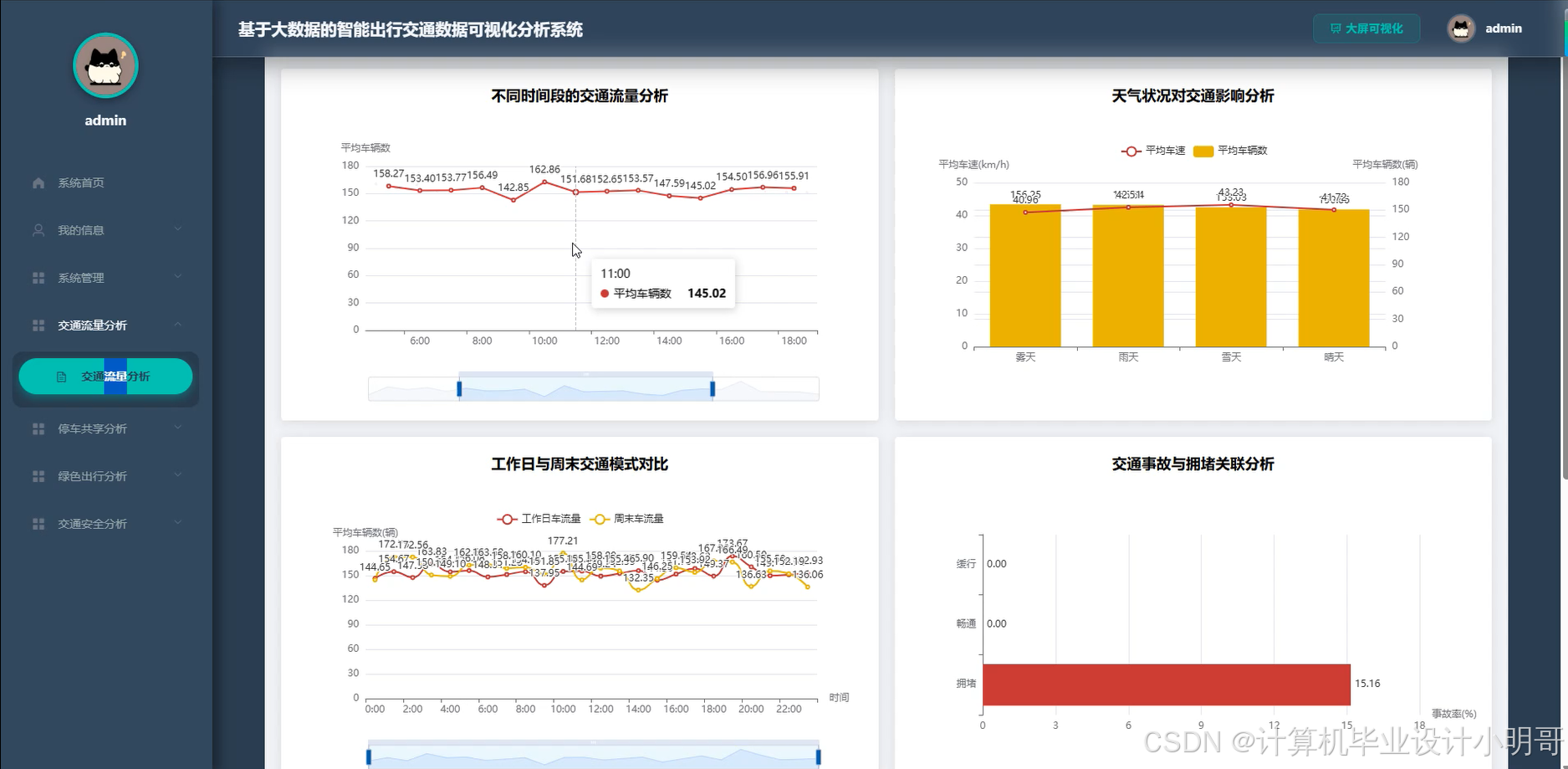The width and height of the screenshot is (1568, 769).
Task: Click chart title 不同时间段的交通流量分析
Action: 580,96
